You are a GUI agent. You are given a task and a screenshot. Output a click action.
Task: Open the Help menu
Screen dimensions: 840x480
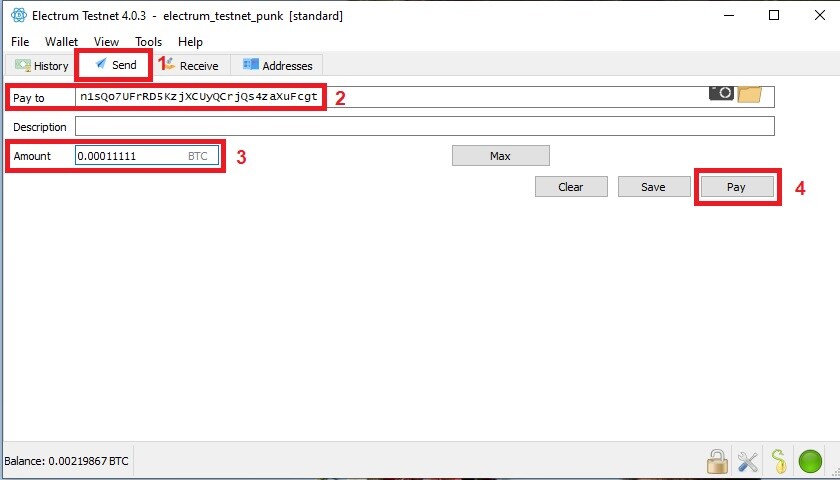[190, 42]
